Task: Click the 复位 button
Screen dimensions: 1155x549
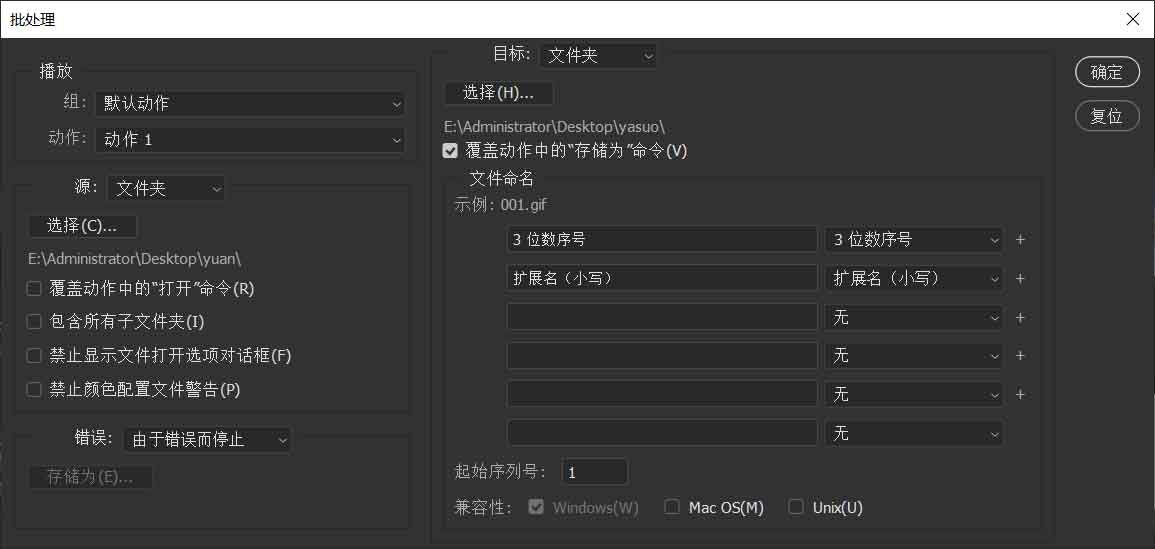Action: [1106, 116]
